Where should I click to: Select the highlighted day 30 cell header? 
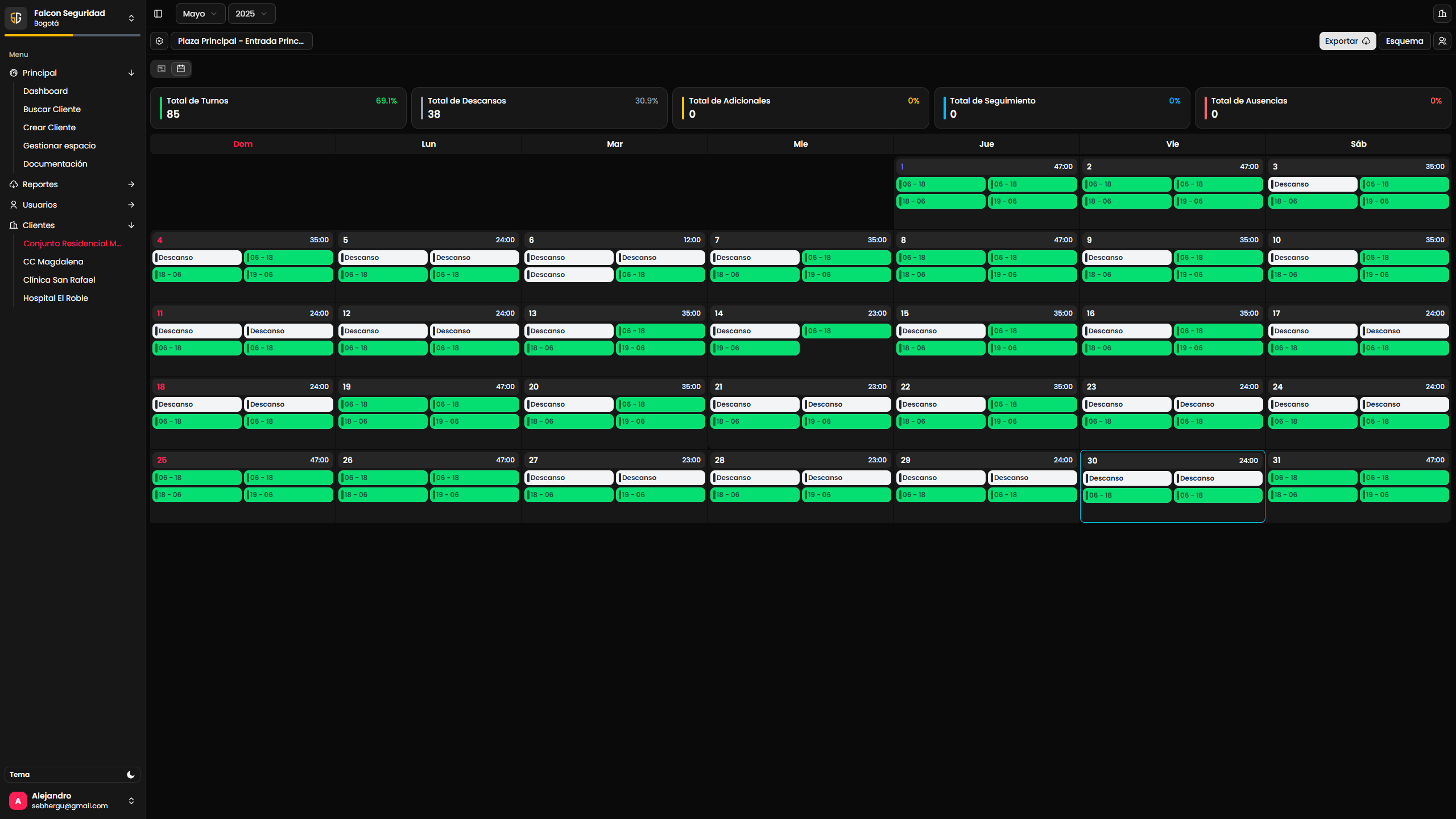pyautogui.click(x=1172, y=461)
